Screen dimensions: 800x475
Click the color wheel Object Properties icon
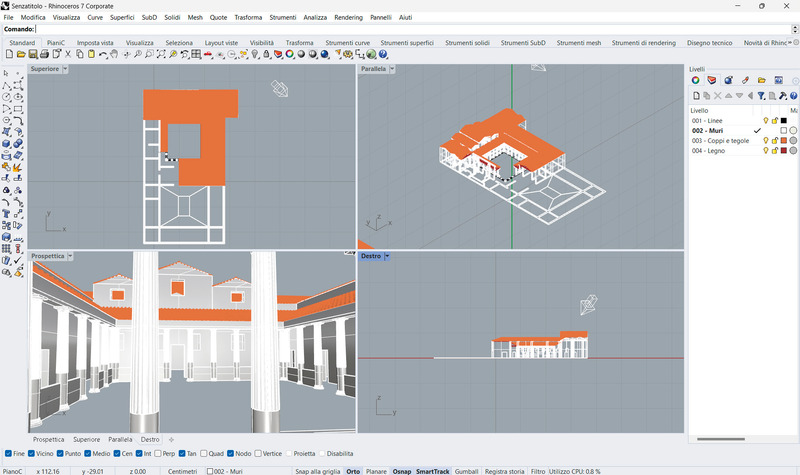coord(290,54)
